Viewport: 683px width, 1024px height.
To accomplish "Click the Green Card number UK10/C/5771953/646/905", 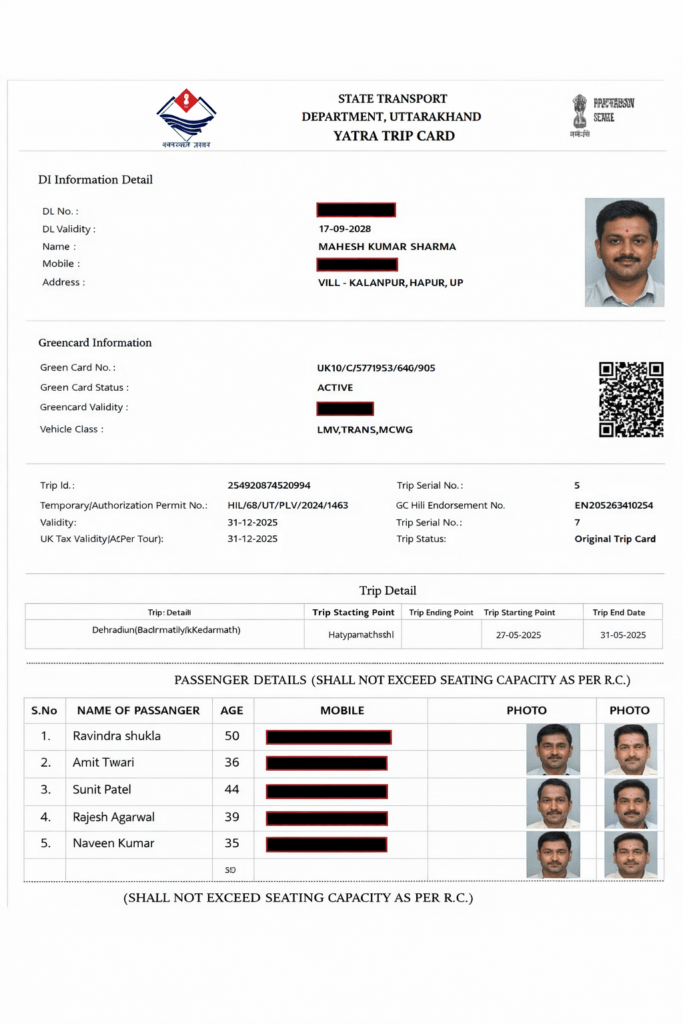I will 376,368.
